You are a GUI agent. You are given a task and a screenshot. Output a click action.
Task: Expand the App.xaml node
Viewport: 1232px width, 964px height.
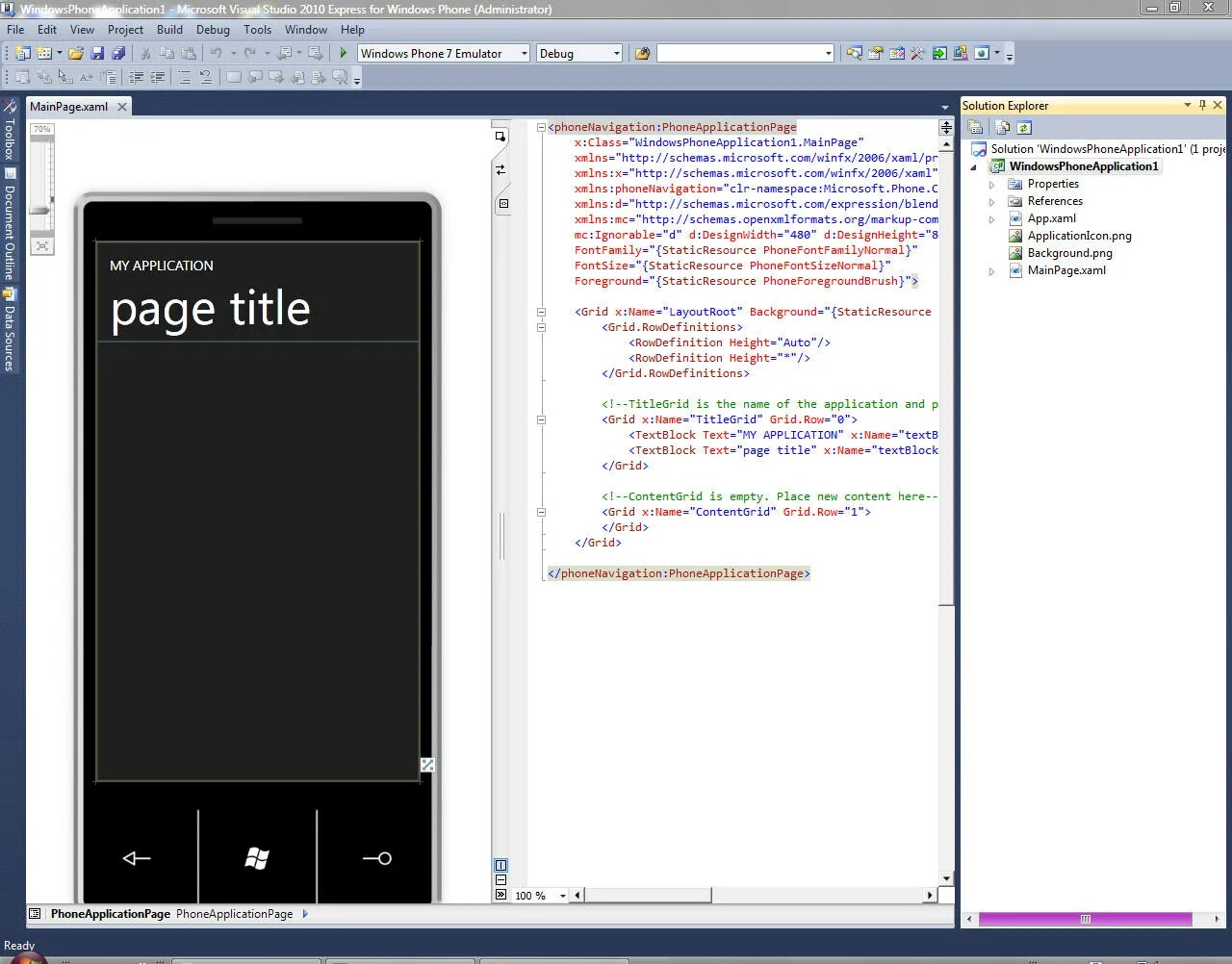[x=992, y=218]
